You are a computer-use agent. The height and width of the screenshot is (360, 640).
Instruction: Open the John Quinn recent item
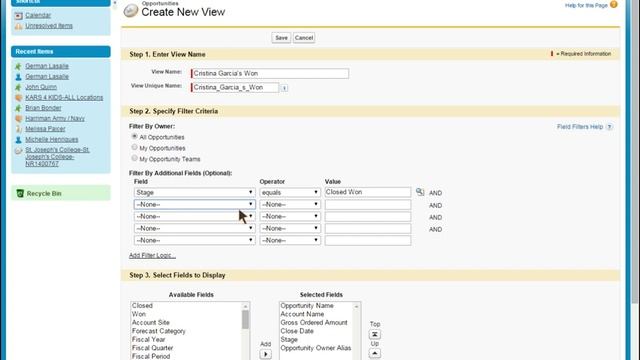pos(41,87)
